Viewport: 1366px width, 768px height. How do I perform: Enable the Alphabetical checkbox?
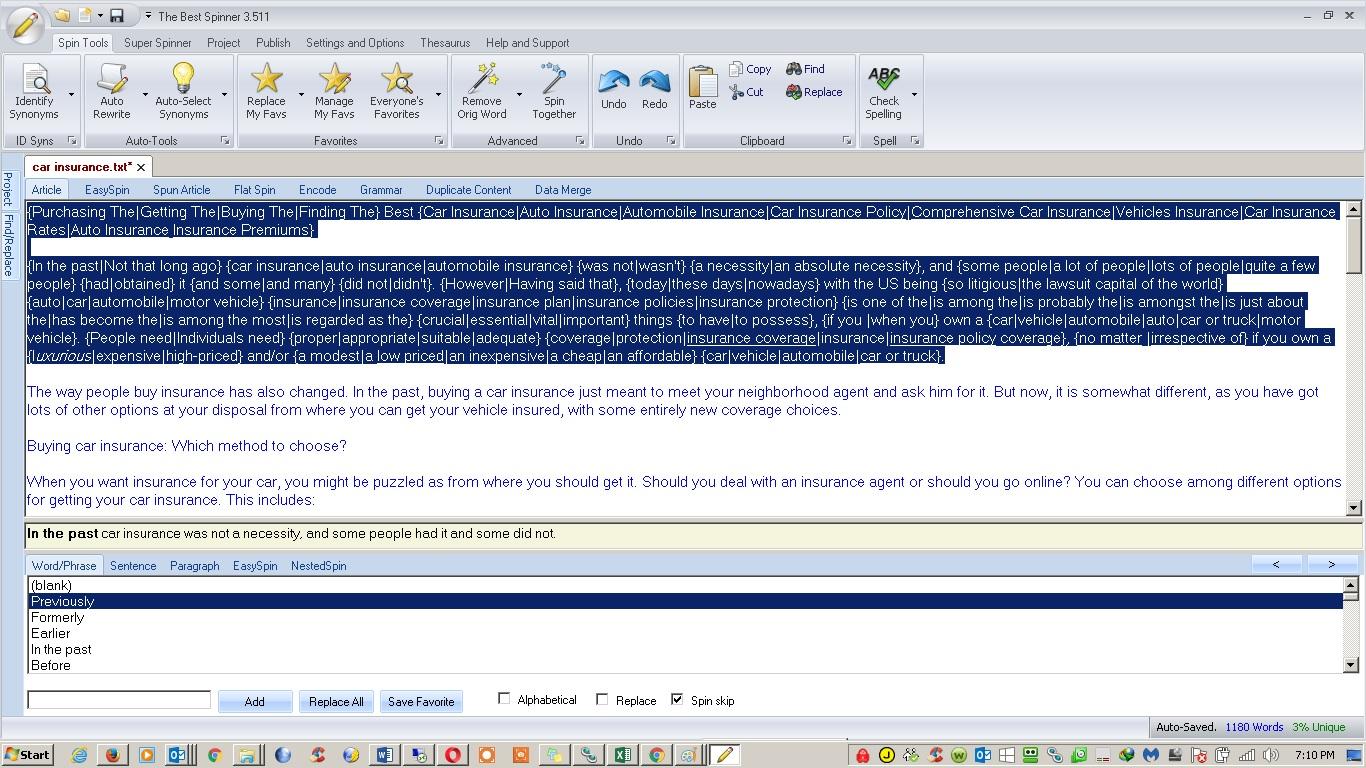[x=504, y=699]
